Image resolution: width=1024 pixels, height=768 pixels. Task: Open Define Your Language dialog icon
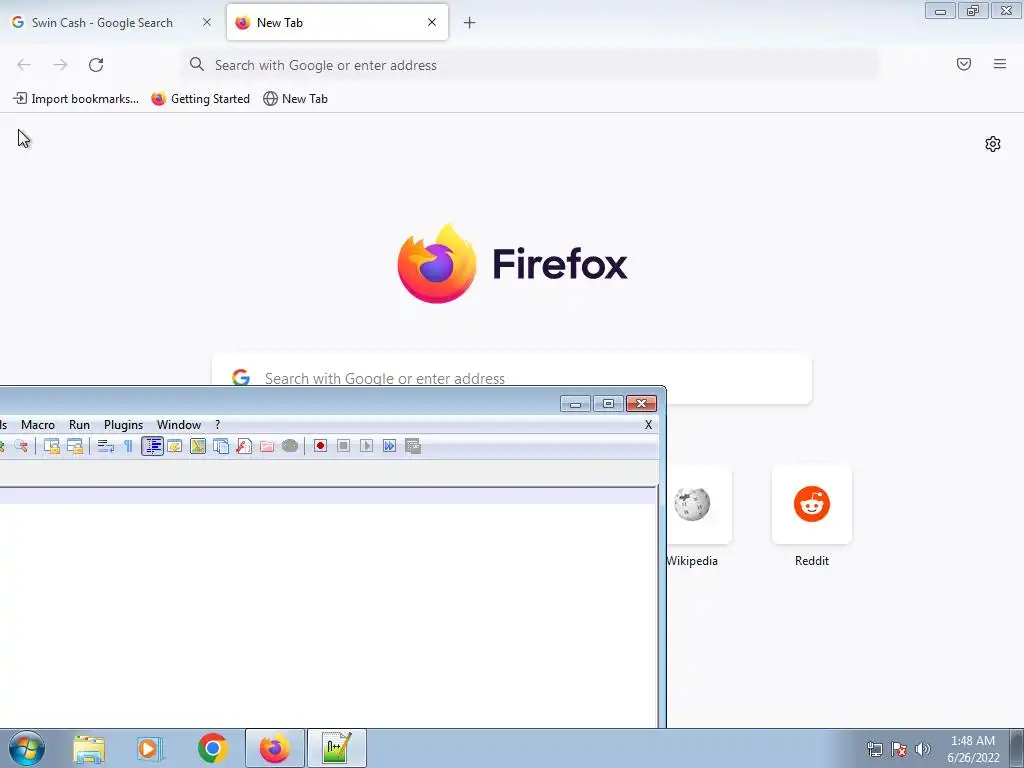(174, 446)
